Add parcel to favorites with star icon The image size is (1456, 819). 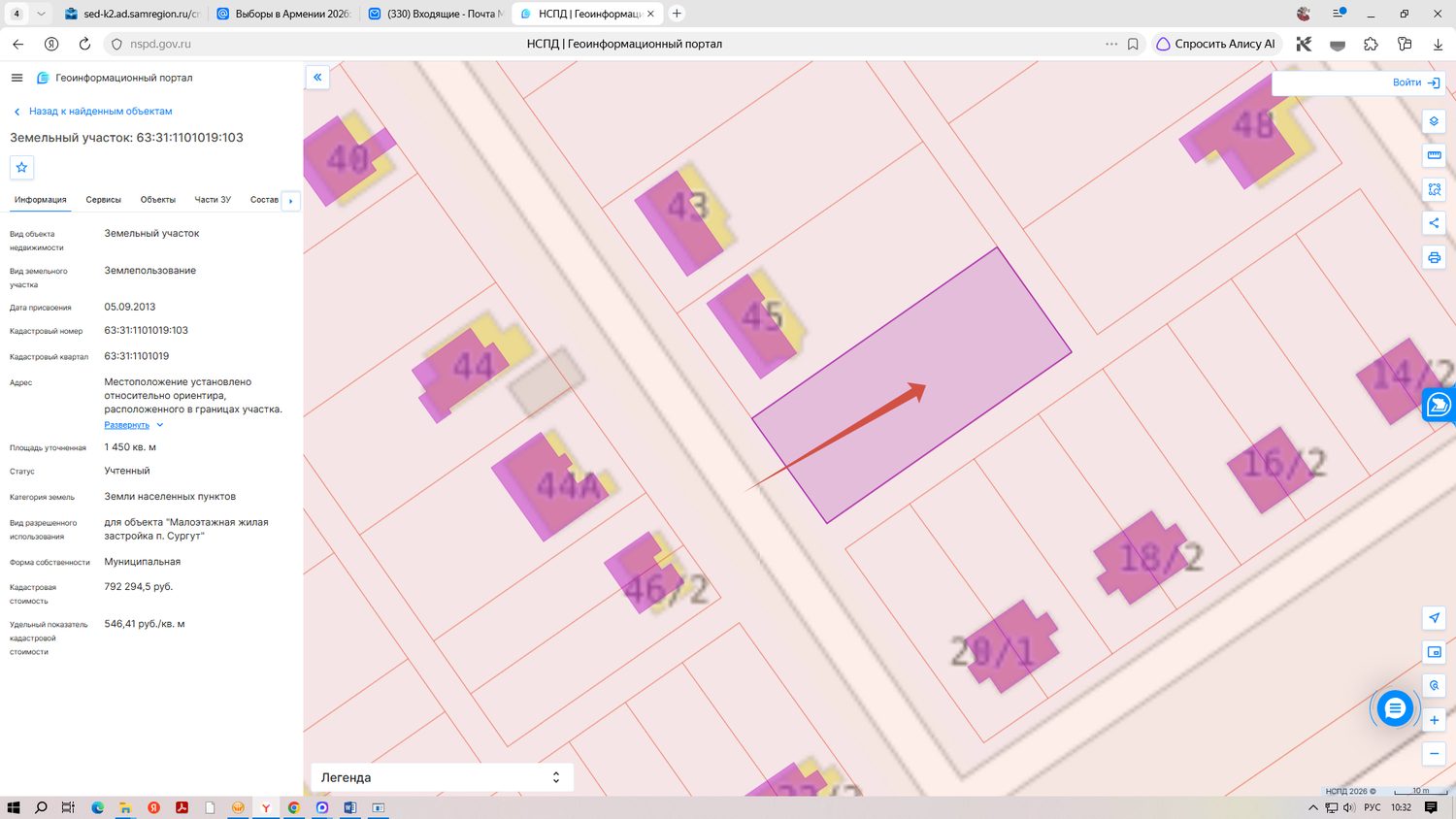21,167
